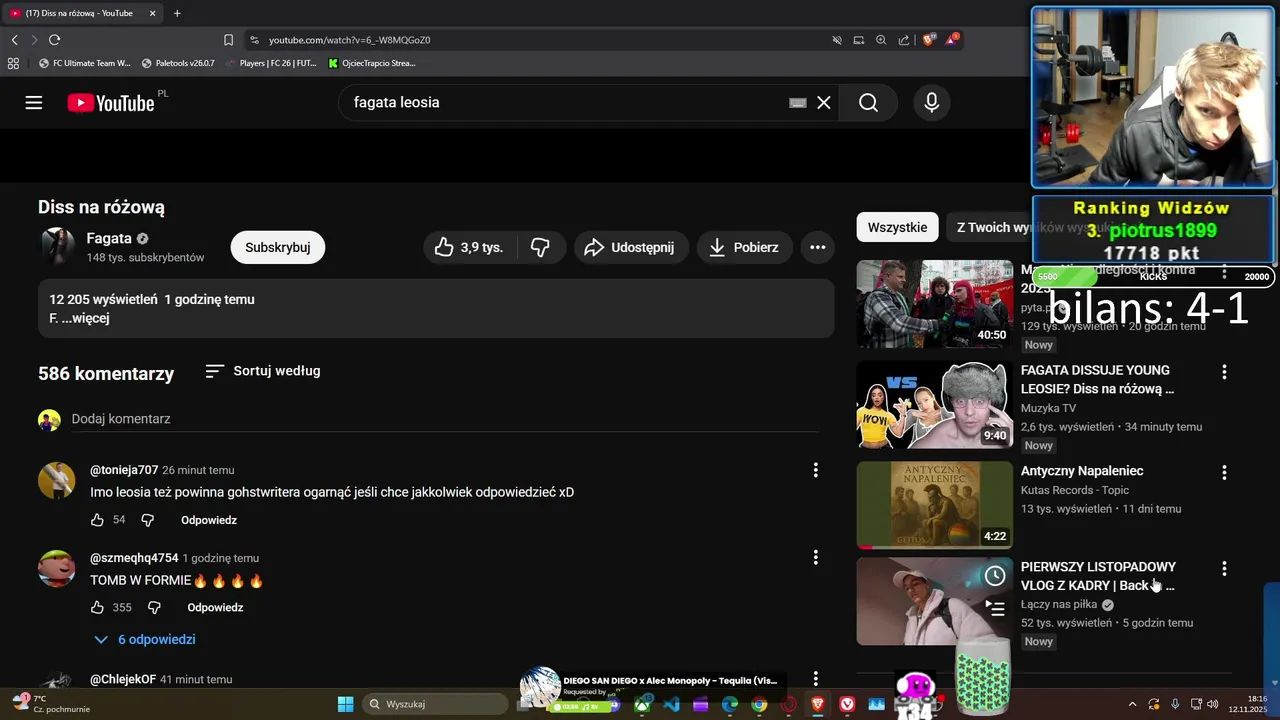Like the comment by @tonieja707
The image size is (1280, 720).
pyautogui.click(x=97, y=520)
